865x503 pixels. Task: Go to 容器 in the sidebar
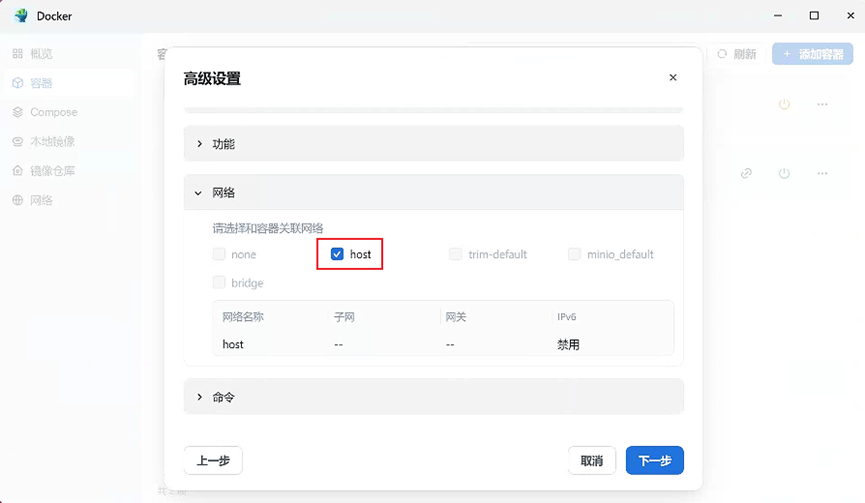[x=41, y=83]
